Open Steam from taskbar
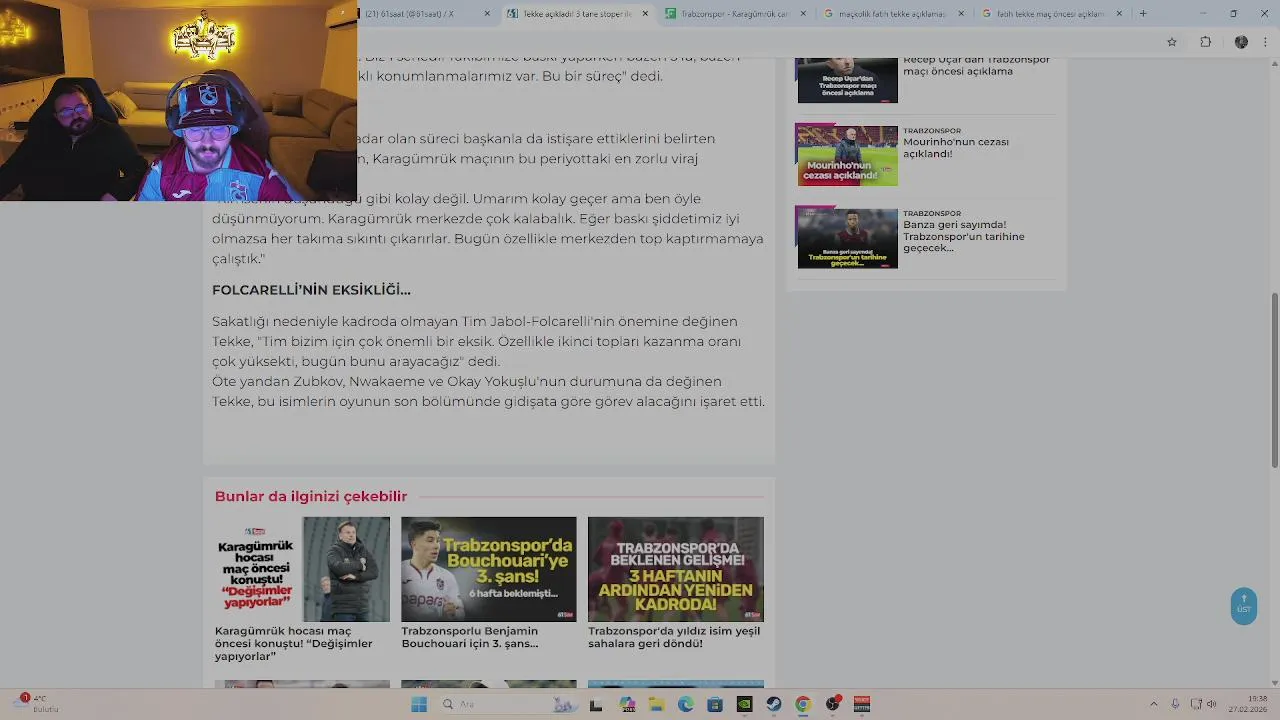The width and height of the screenshot is (1280, 720). pyautogui.click(x=773, y=704)
